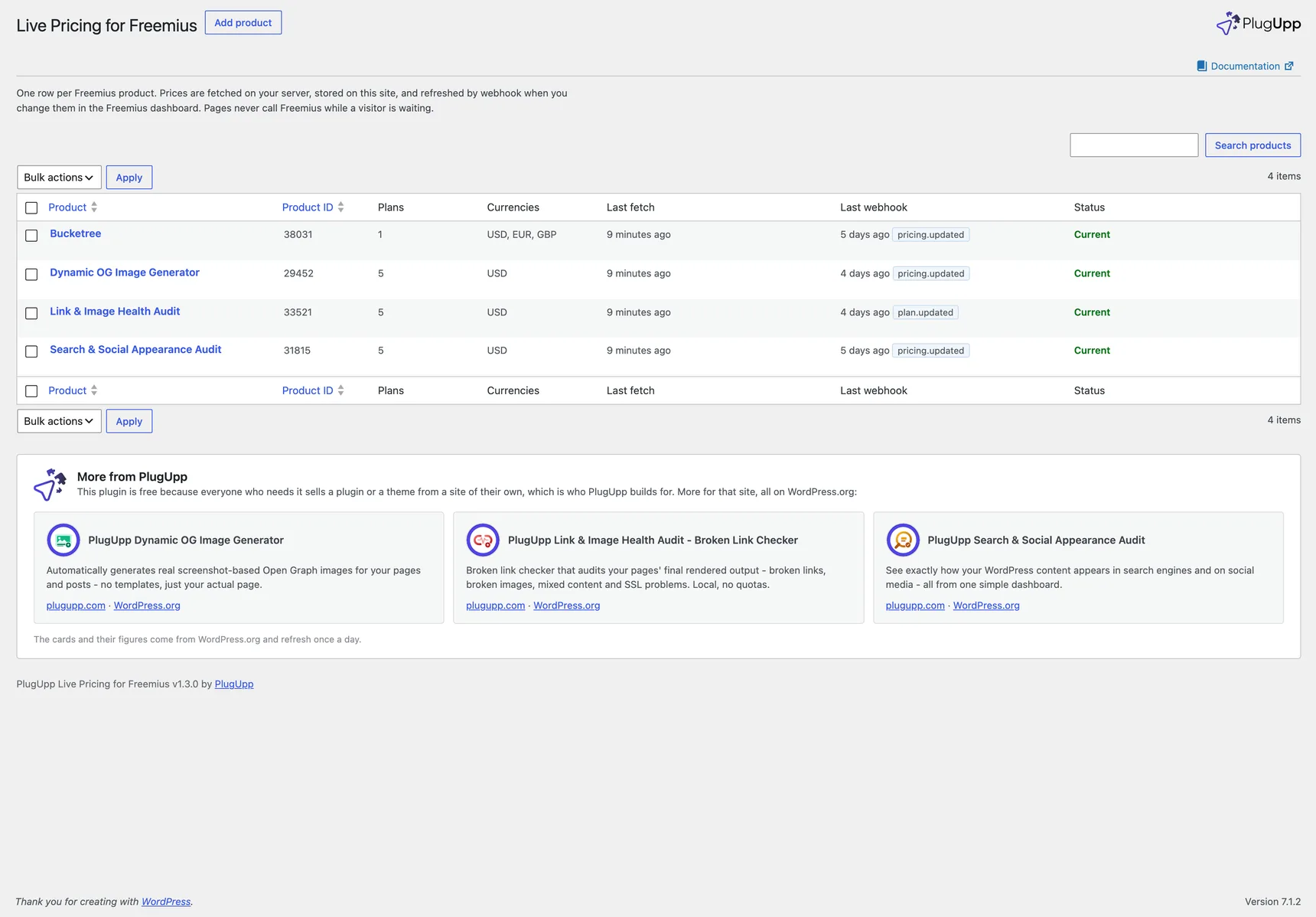Open the Link & Image Health Audit product link
This screenshot has width=1316, height=917.
coord(115,312)
